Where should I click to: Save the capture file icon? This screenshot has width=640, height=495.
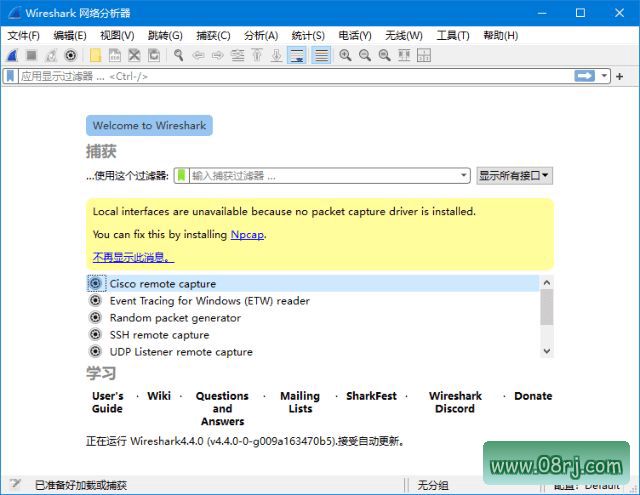[115, 55]
